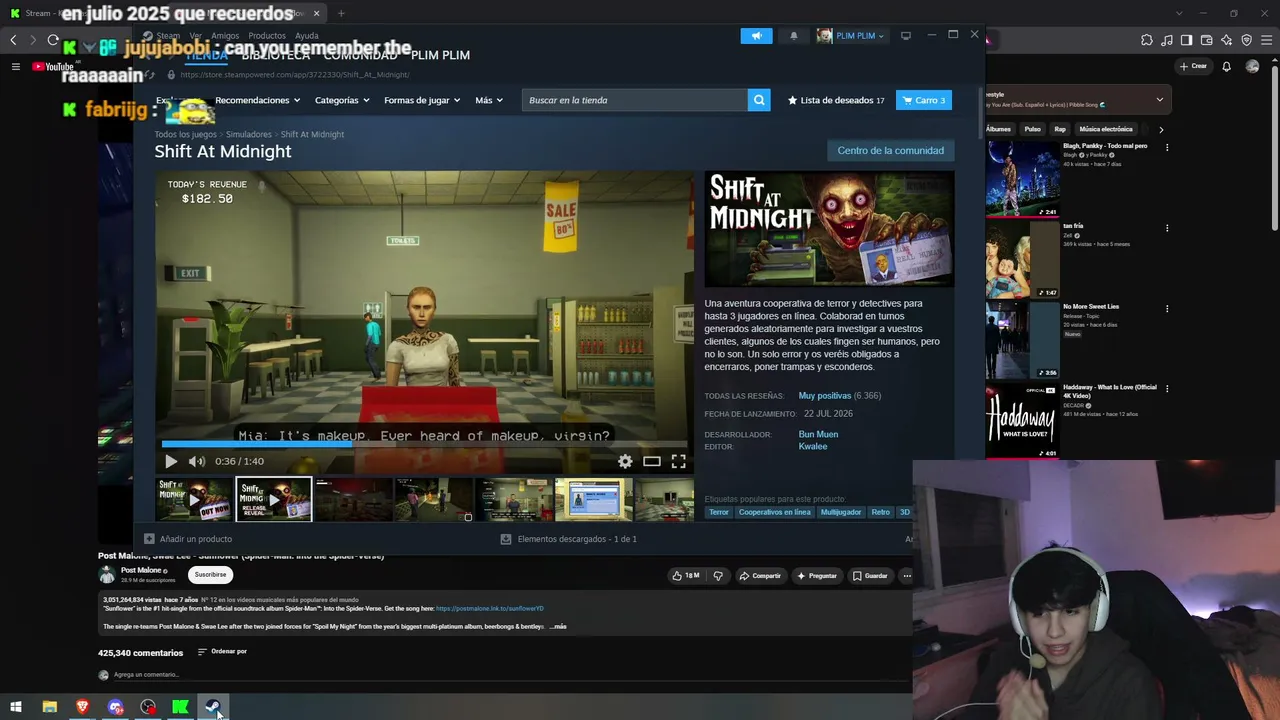Screen dimensions: 1280x720
Task: Open Steam notifications bell
Action: click(794, 36)
